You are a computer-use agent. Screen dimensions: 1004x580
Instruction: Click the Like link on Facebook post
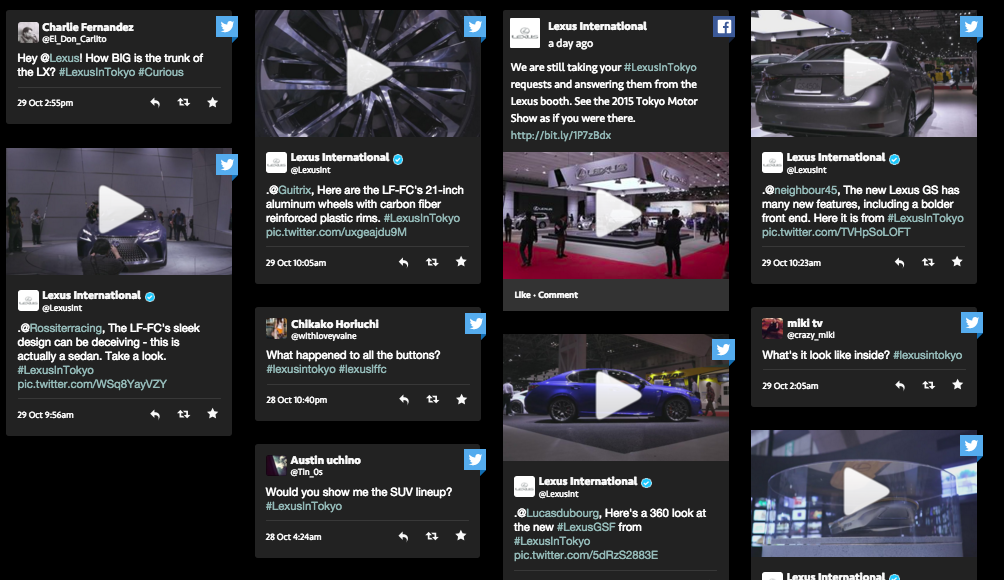click(522, 294)
